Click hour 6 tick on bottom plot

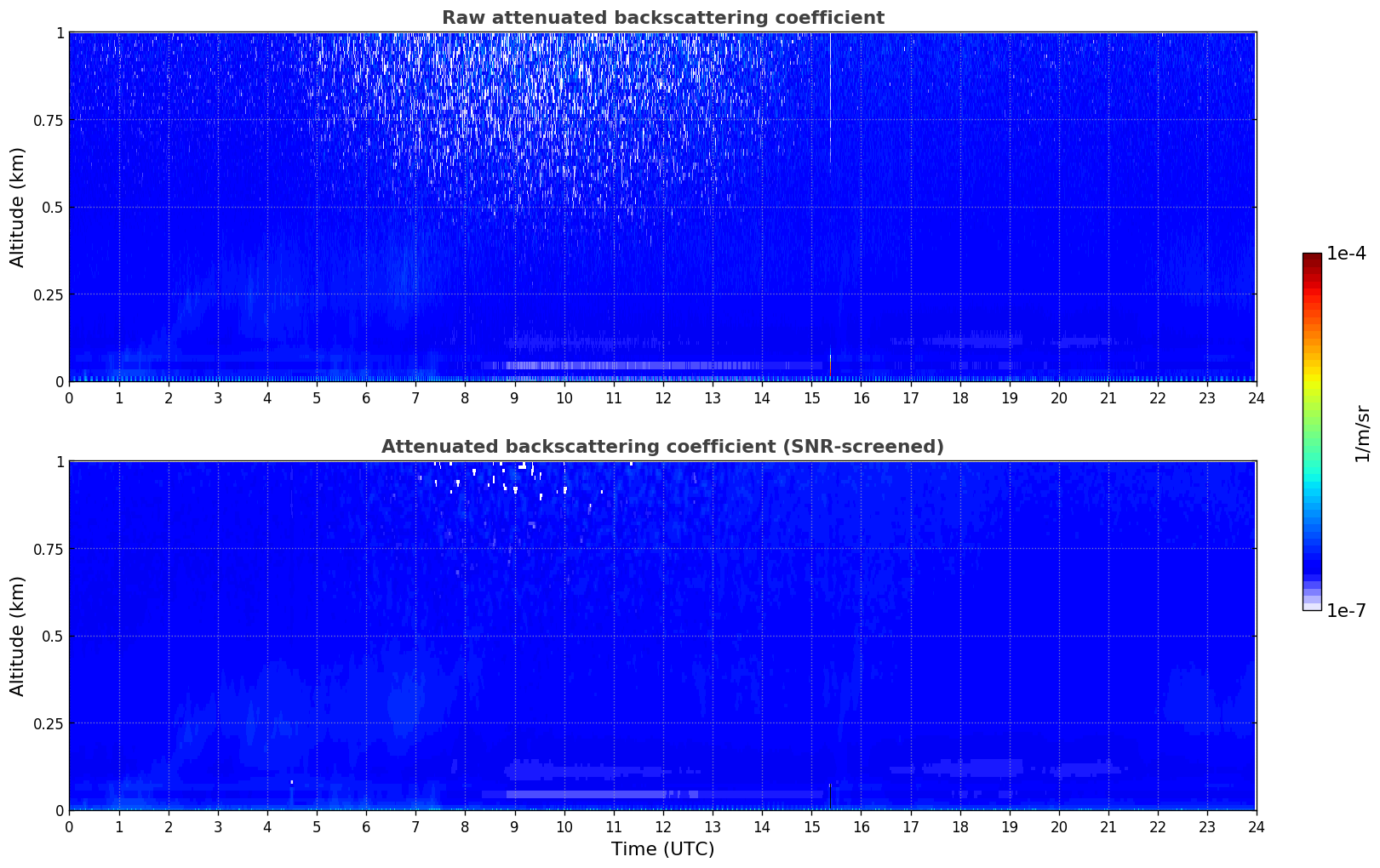click(x=366, y=826)
